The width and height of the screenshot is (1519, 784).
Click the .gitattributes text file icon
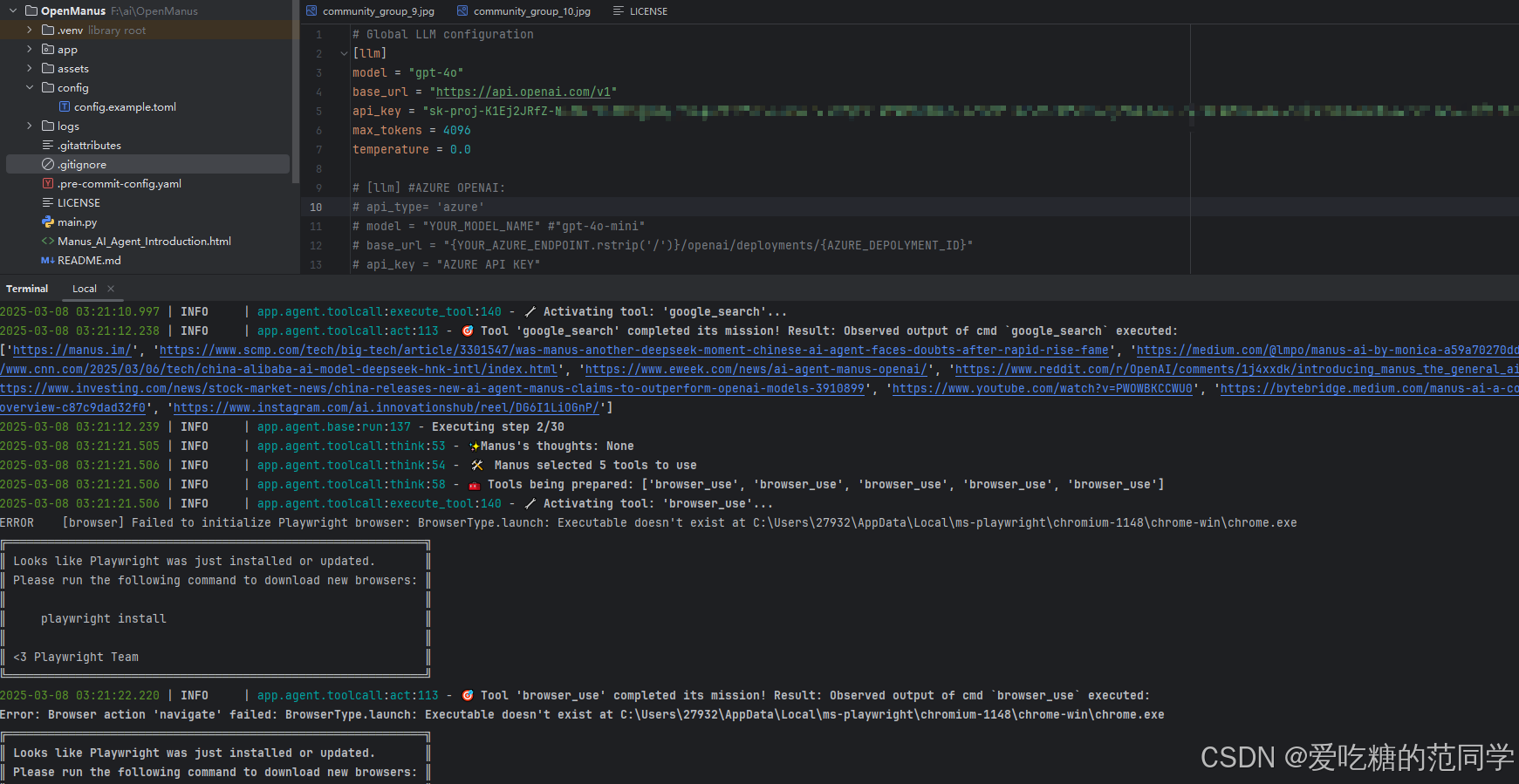tap(48, 146)
